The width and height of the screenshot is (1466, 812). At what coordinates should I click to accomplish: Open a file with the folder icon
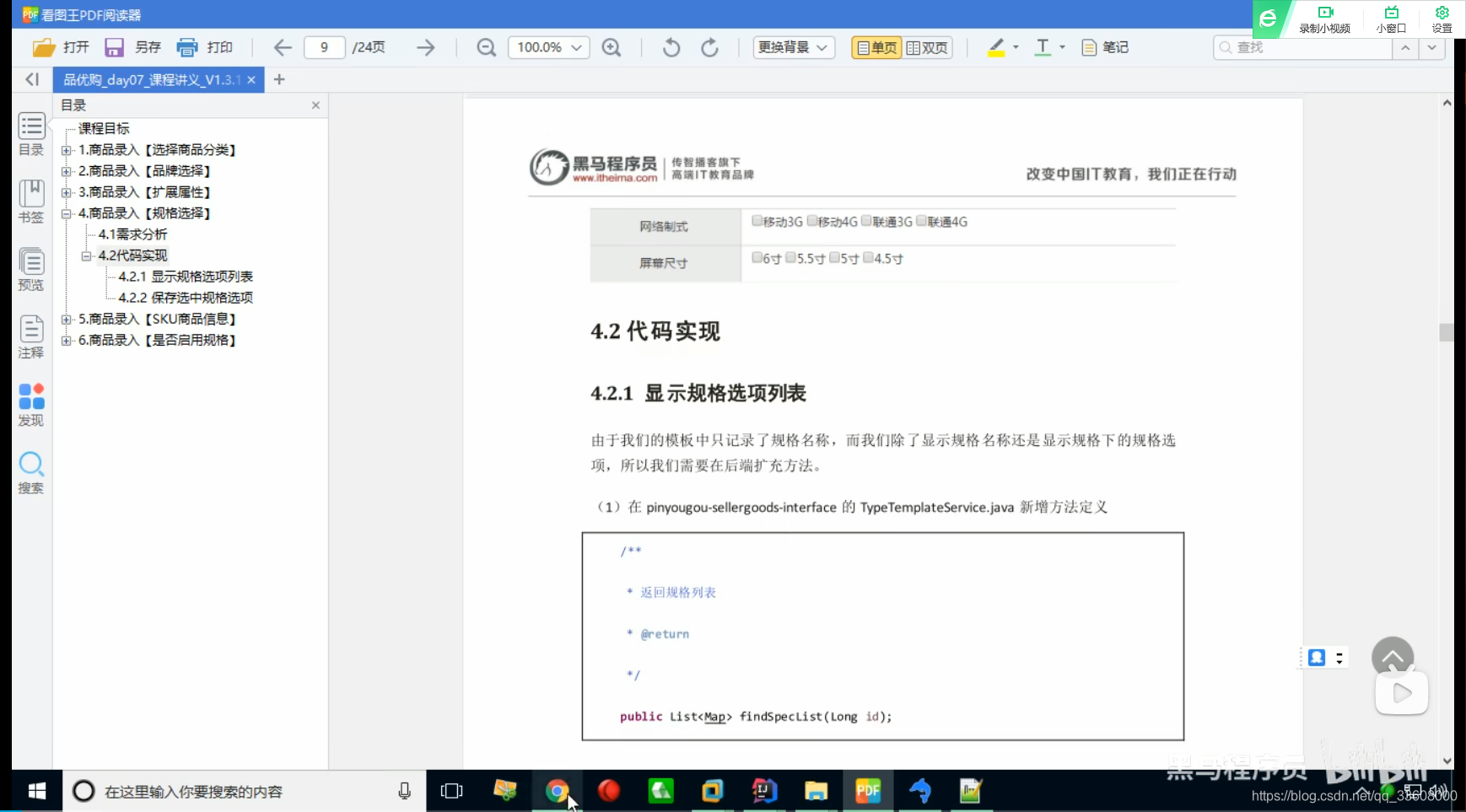[x=44, y=47]
